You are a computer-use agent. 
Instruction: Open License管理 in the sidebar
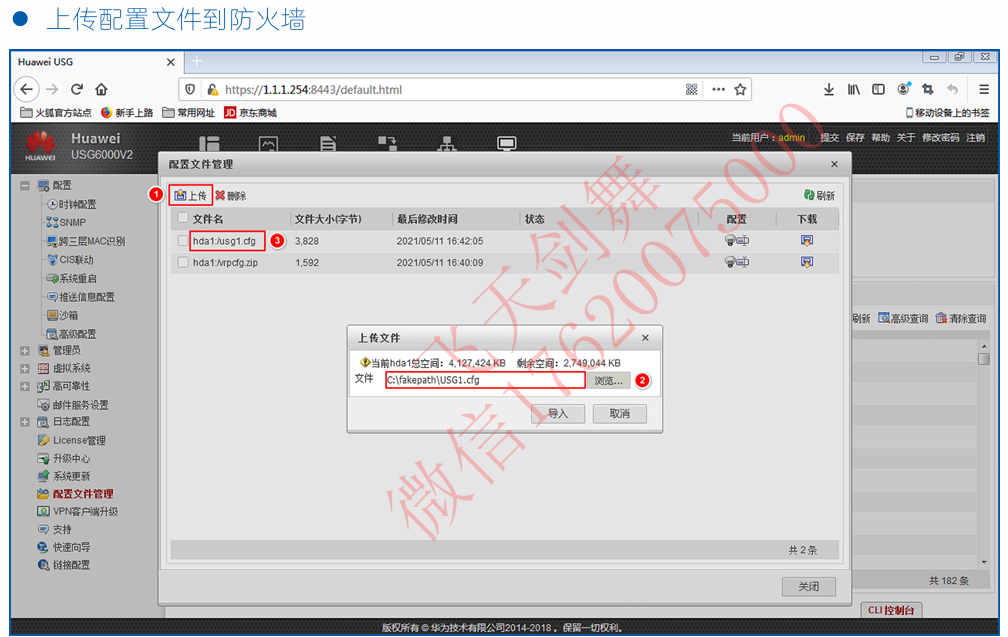pos(72,440)
